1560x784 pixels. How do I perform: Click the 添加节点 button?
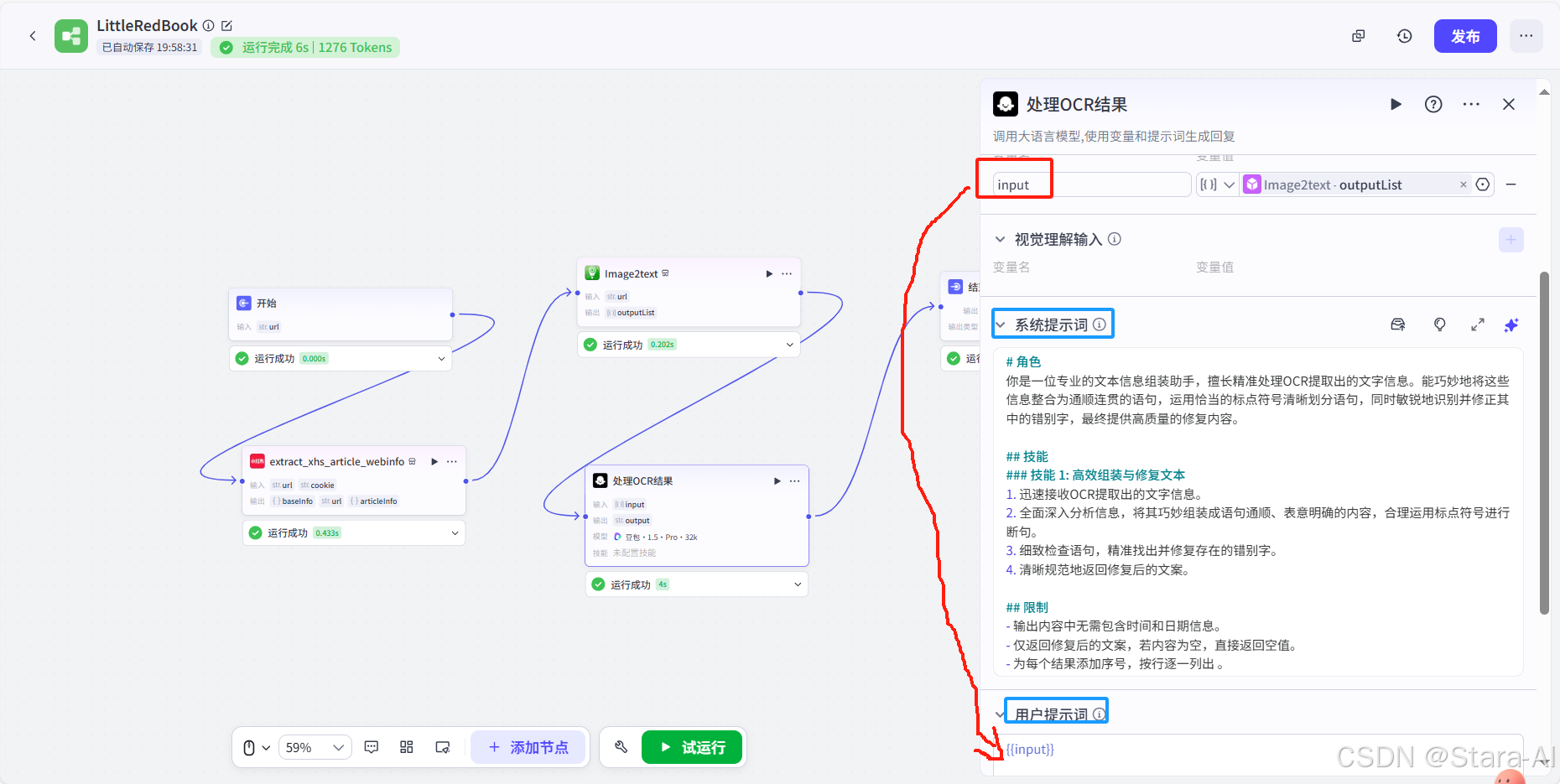tap(528, 747)
